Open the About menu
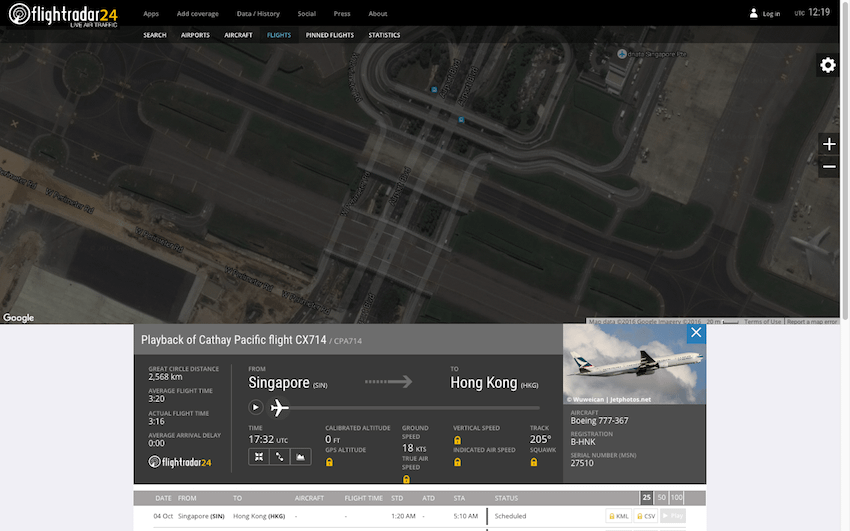Image resolution: width=850 pixels, height=531 pixels. point(378,14)
